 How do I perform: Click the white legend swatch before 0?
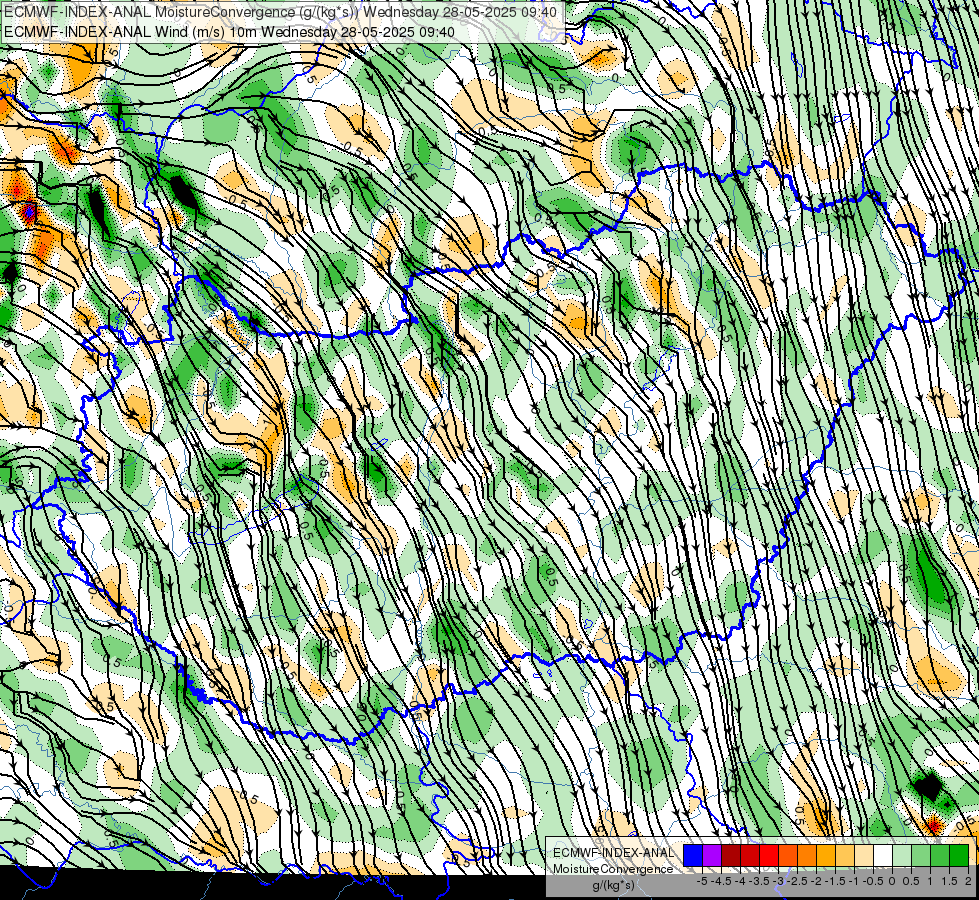(x=883, y=856)
